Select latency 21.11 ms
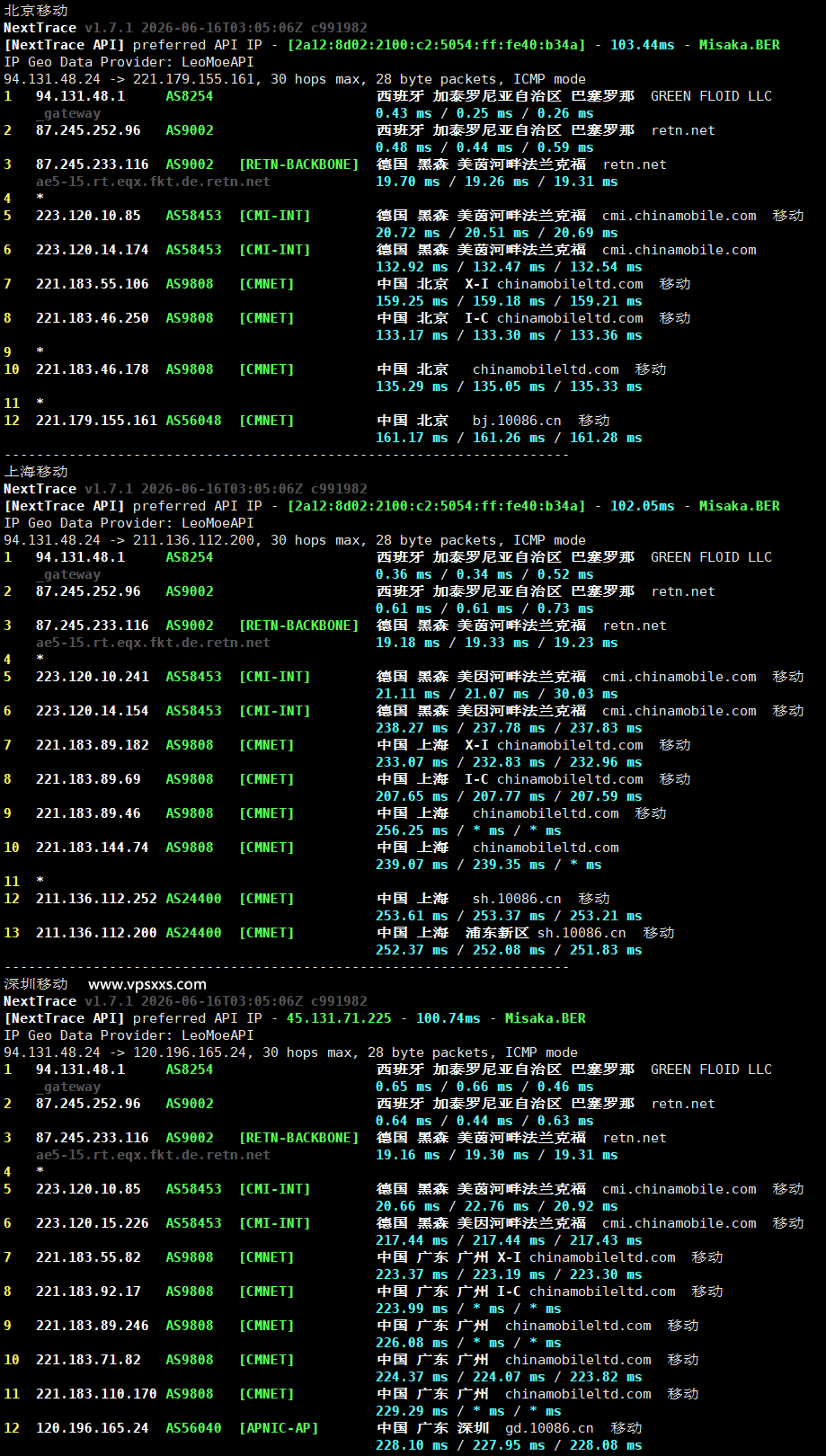Screen dimensions: 826x1456 (408, 694)
